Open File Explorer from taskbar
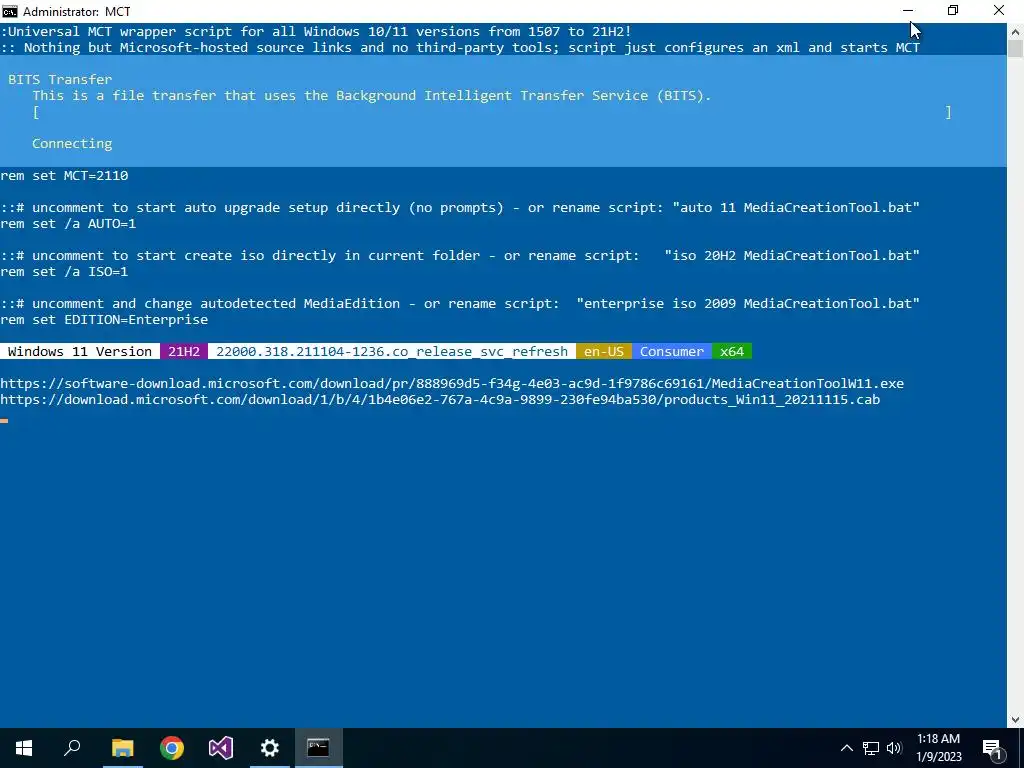Screen dimensions: 1024x768 [x=122, y=748]
